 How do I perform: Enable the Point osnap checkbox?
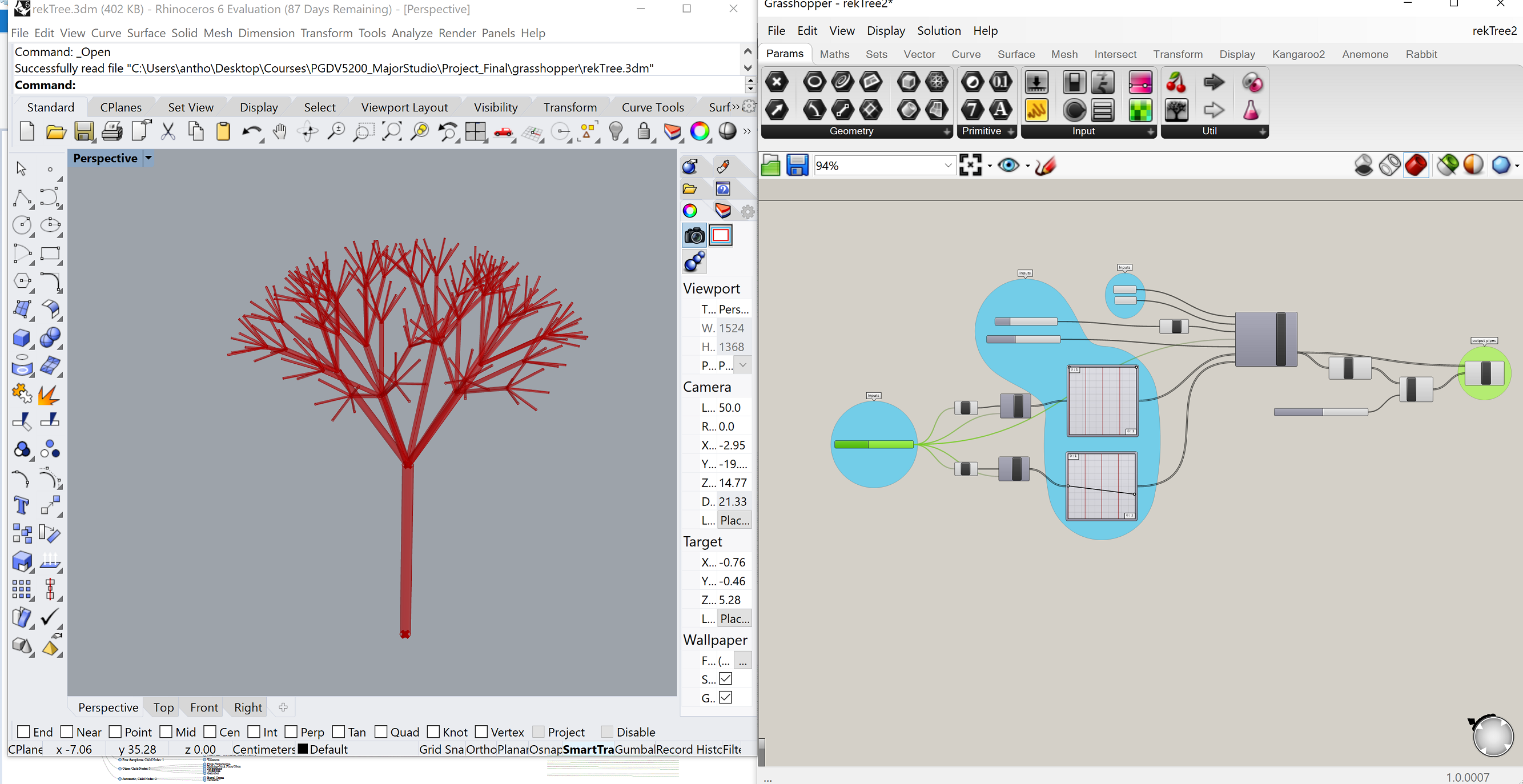(x=115, y=731)
